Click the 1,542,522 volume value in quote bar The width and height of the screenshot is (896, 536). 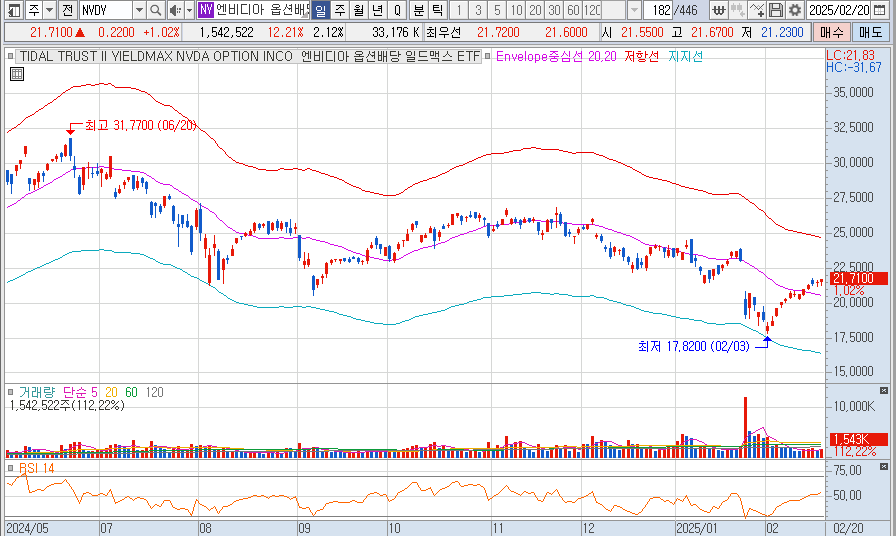226,33
